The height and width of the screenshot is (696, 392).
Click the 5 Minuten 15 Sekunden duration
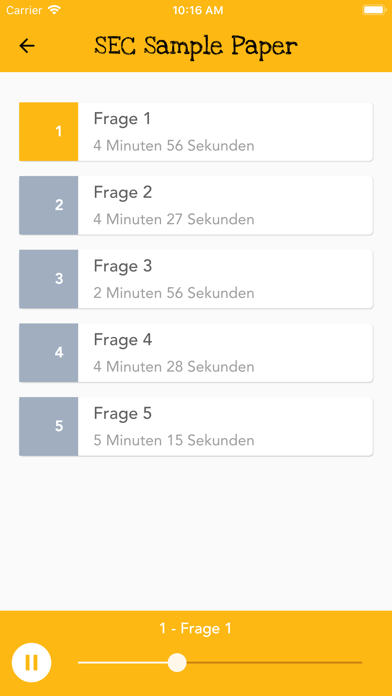pos(174,440)
